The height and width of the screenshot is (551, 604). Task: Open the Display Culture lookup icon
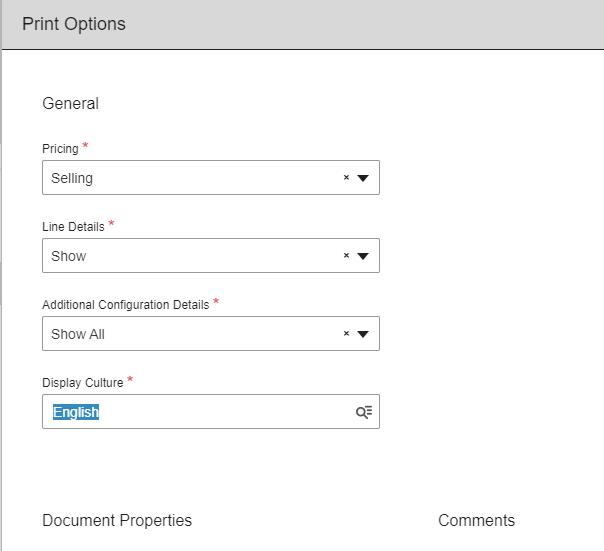tap(364, 412)
